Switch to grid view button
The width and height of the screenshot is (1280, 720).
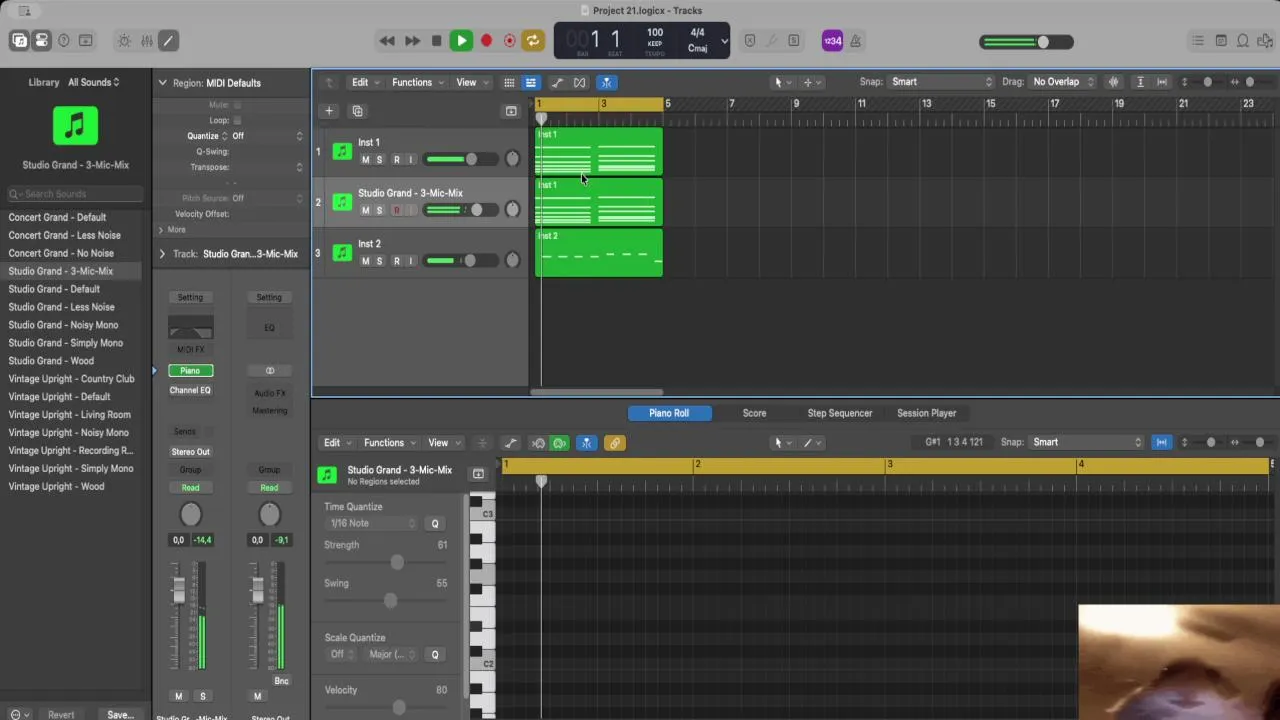pyautogui.click(x=509, y=82)
